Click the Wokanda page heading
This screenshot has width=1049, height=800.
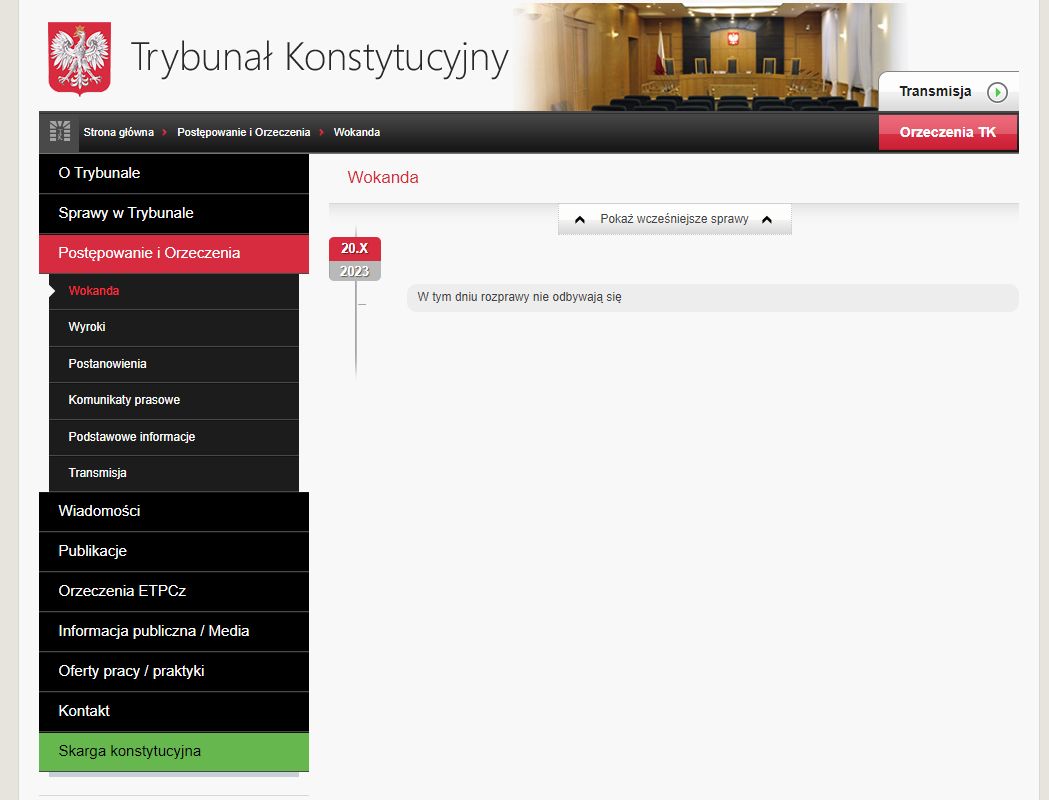coord(383,177)
